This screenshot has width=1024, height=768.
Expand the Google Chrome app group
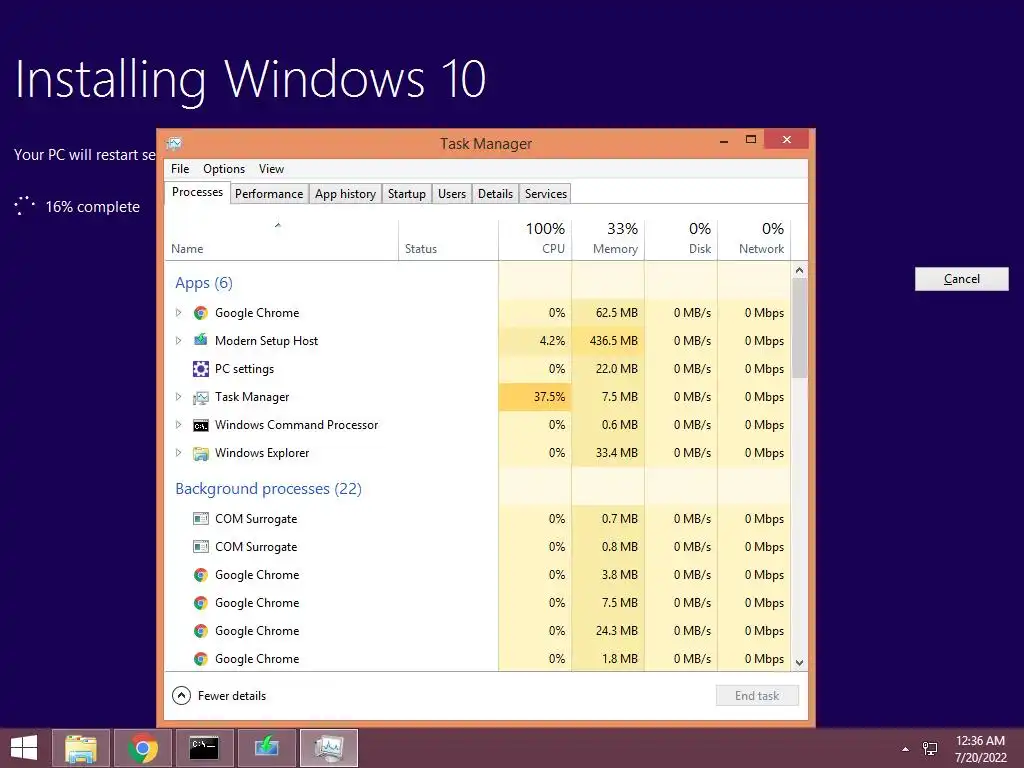point(178,313)
